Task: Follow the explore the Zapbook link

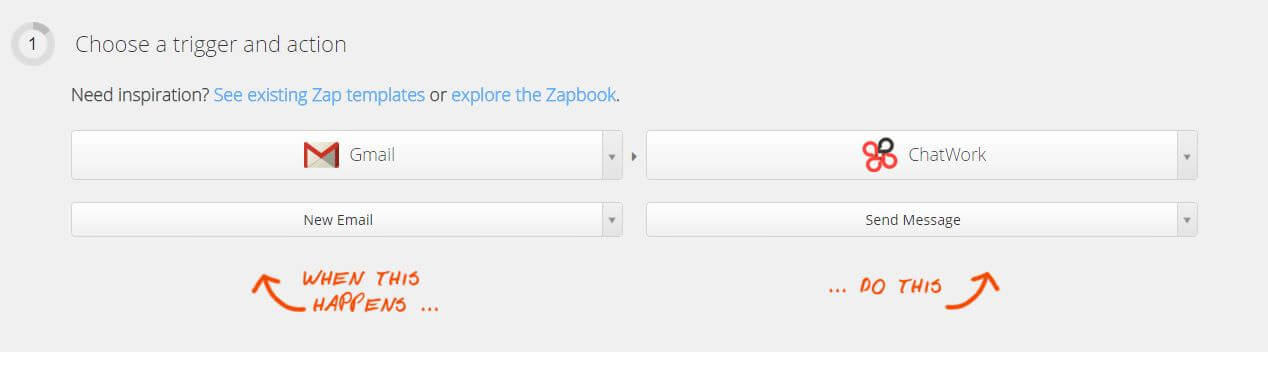Action: point(534,96)
